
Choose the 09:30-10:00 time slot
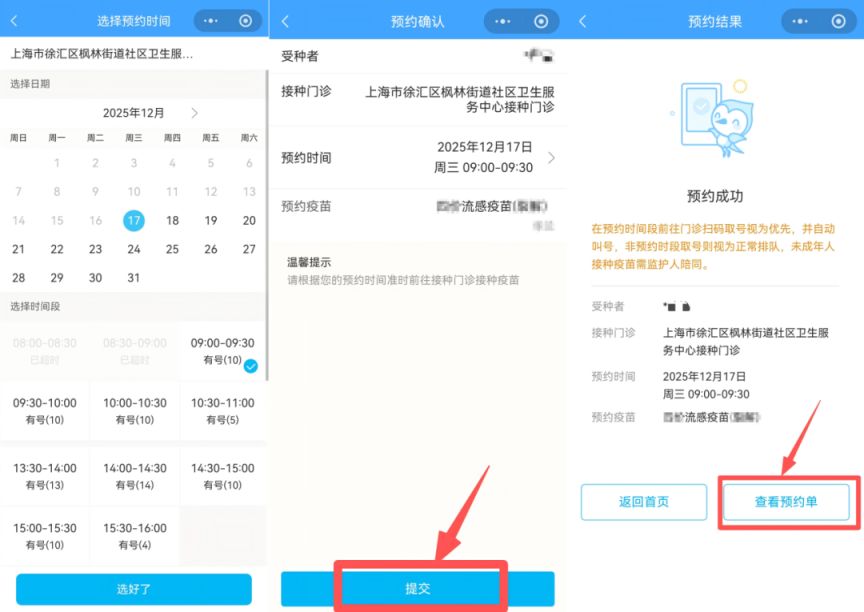pyautogui.click(x=45, y=411)
